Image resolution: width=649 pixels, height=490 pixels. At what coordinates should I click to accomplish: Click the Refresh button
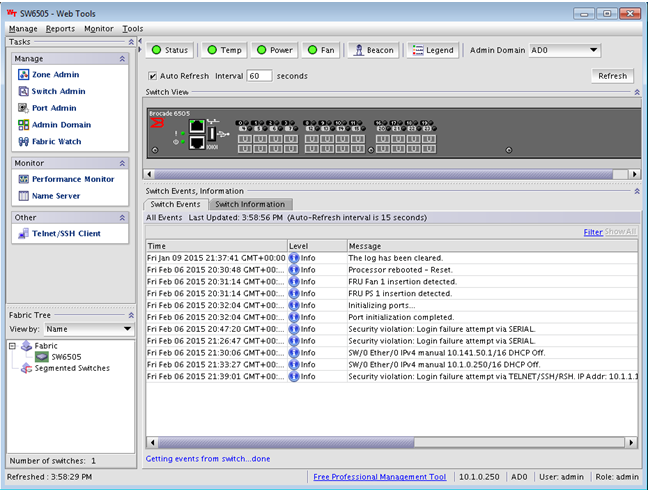click(612, 76)
